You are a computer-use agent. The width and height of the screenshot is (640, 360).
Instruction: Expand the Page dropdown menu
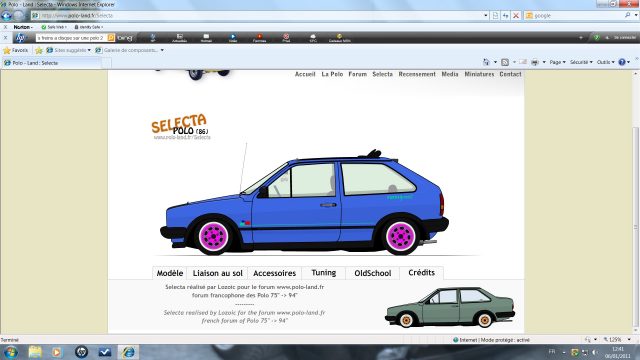557,62
